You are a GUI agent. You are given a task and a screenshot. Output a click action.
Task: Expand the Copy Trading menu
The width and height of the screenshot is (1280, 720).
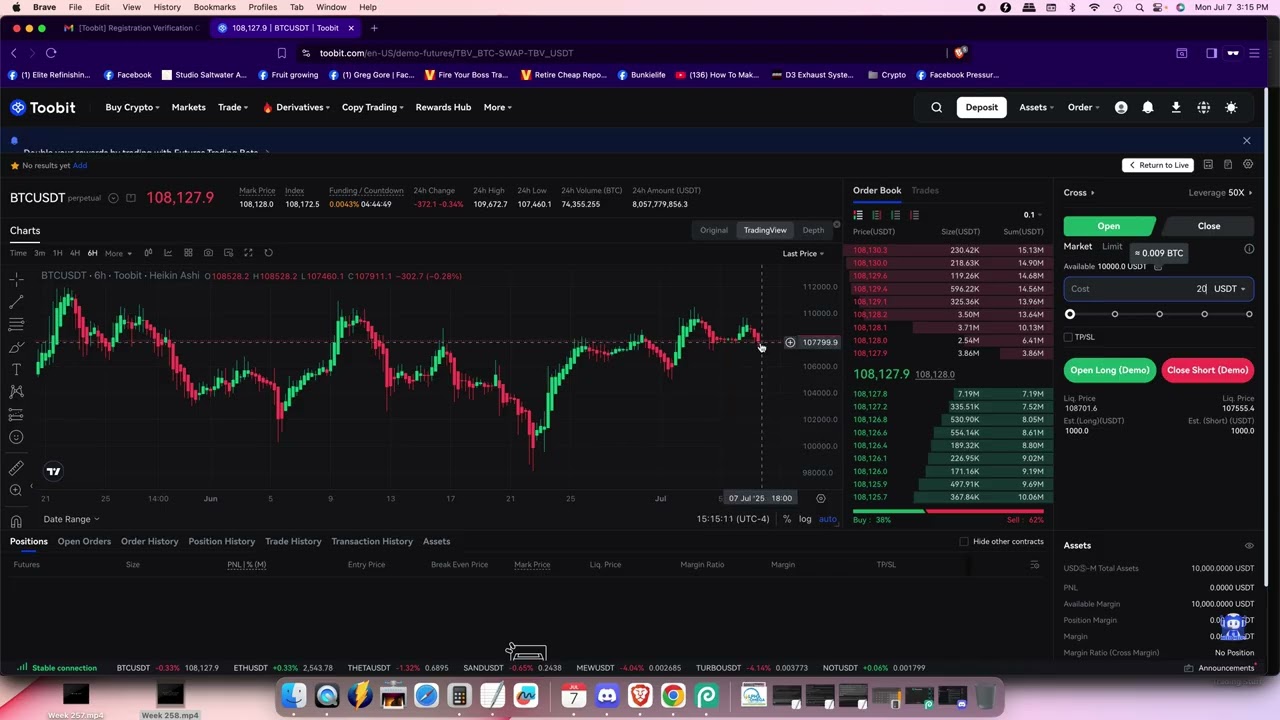pos(373,107)
